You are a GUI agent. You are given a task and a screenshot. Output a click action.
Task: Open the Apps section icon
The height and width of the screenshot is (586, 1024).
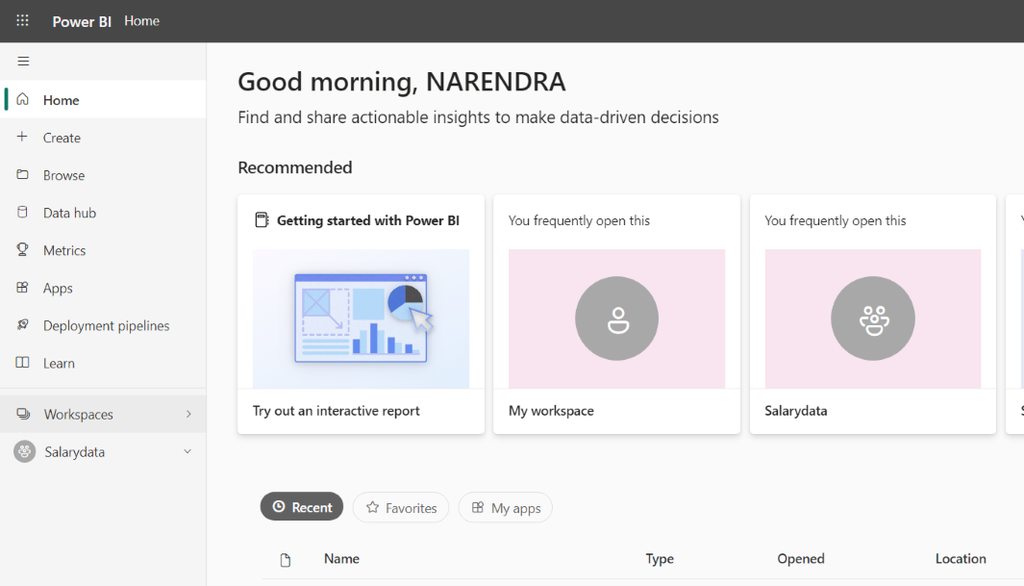point(23,288)
